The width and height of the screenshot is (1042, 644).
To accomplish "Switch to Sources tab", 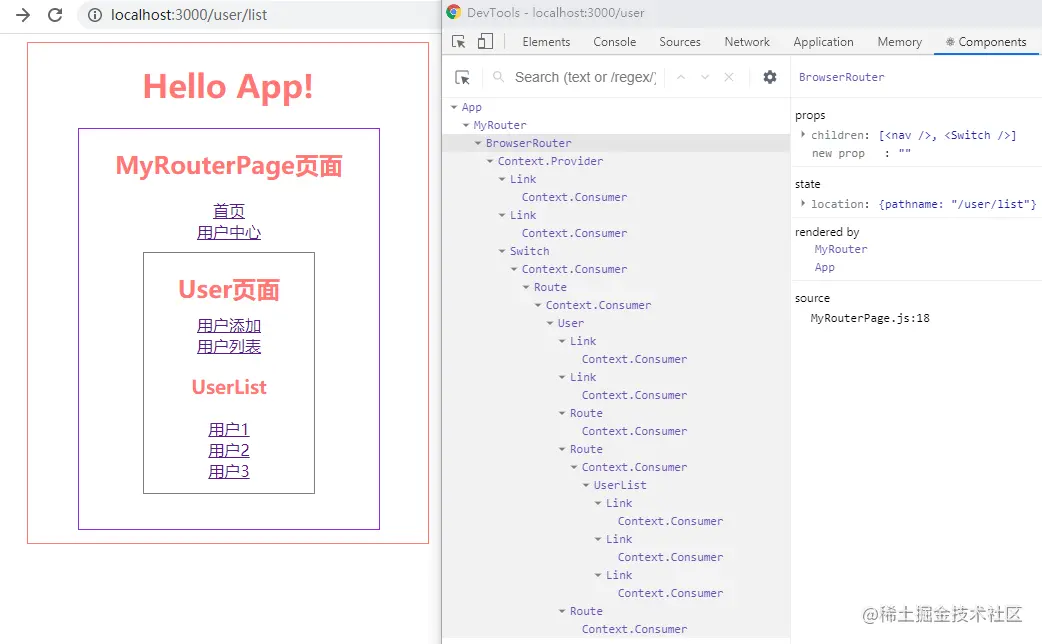I will (x=680, y=42).
